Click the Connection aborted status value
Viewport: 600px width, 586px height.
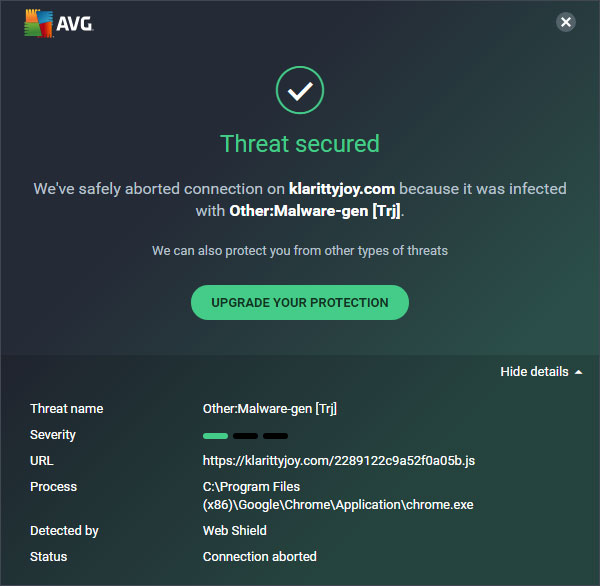point(259,557)
